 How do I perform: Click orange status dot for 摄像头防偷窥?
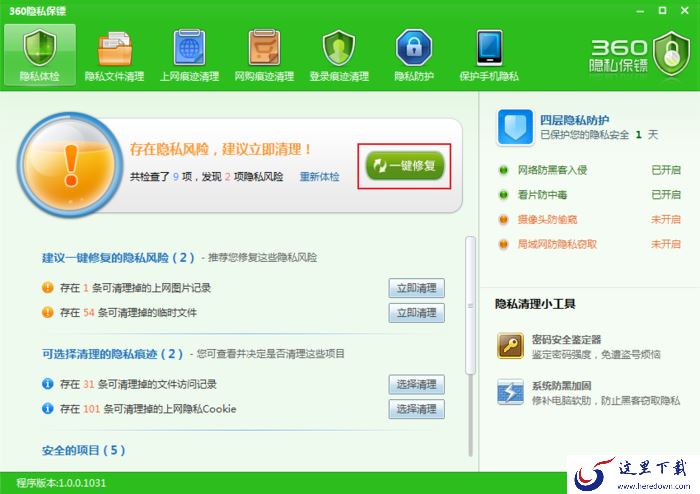pos(504,220)
